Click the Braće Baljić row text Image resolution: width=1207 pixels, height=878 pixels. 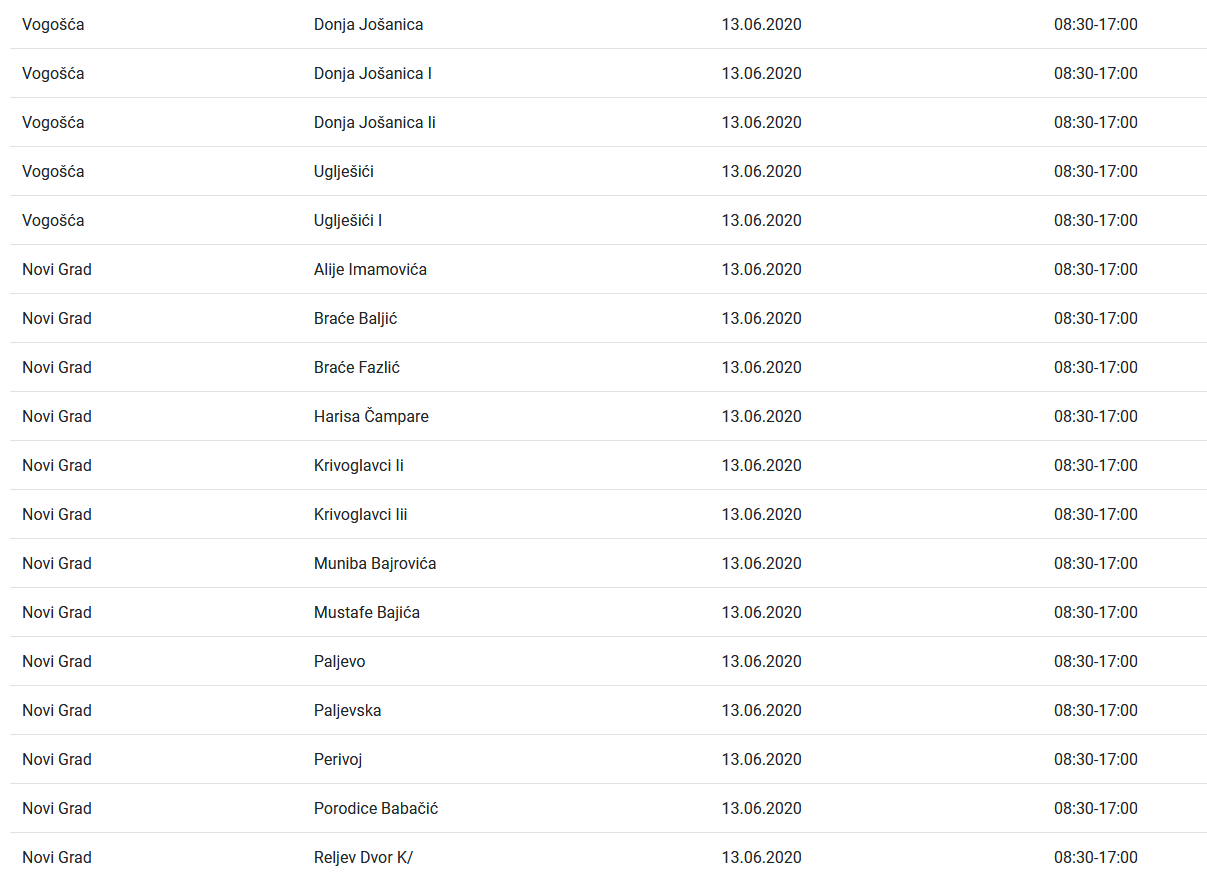[x=356, y=319]
